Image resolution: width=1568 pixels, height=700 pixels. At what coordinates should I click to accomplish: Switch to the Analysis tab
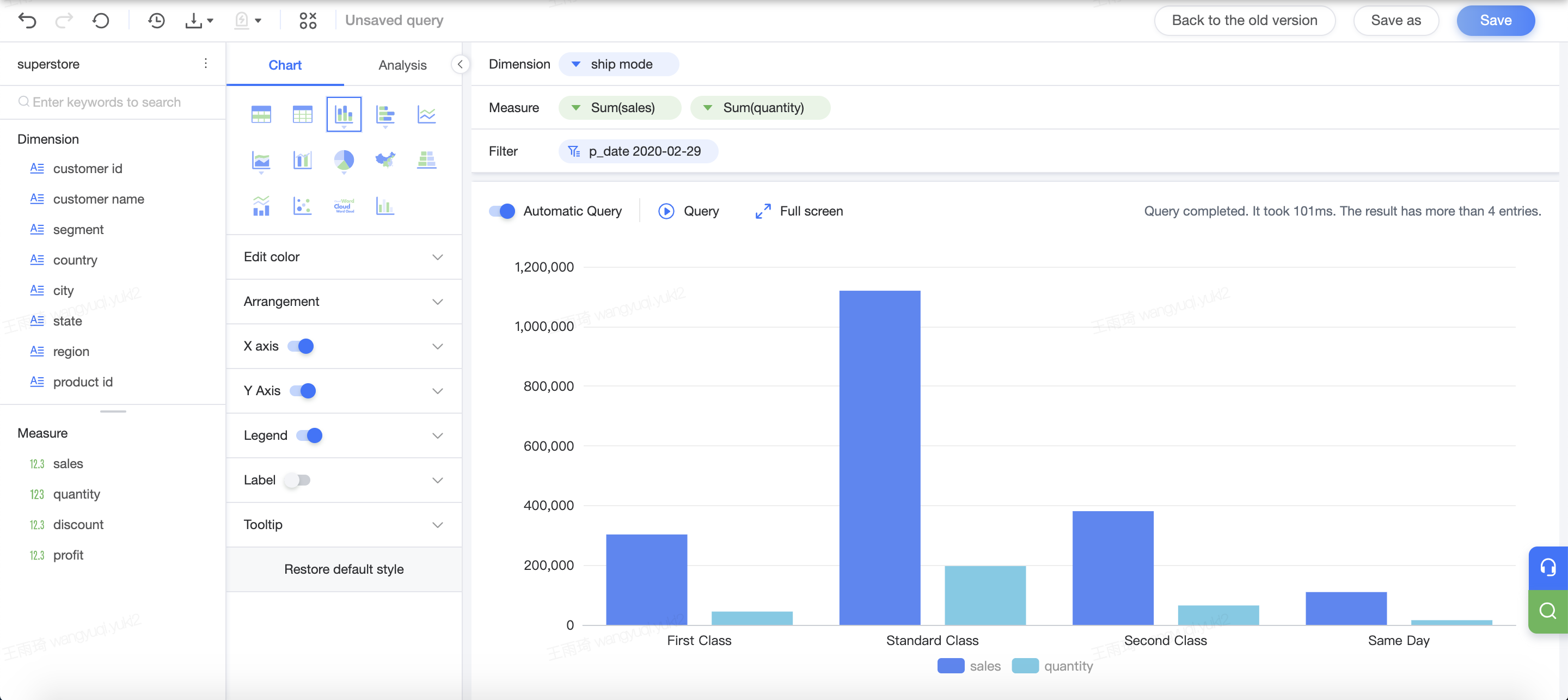(x=402, y=65)
